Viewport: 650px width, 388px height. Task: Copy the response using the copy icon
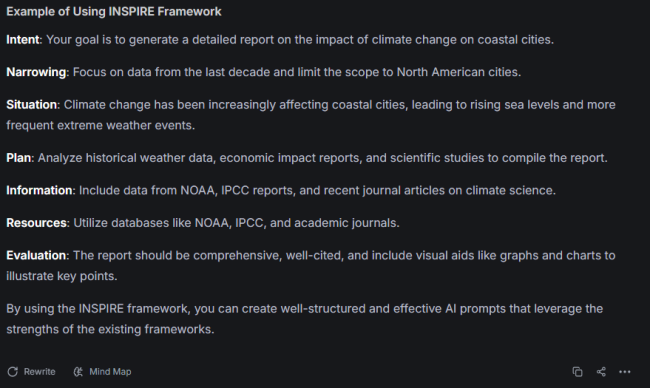point(577,372)
